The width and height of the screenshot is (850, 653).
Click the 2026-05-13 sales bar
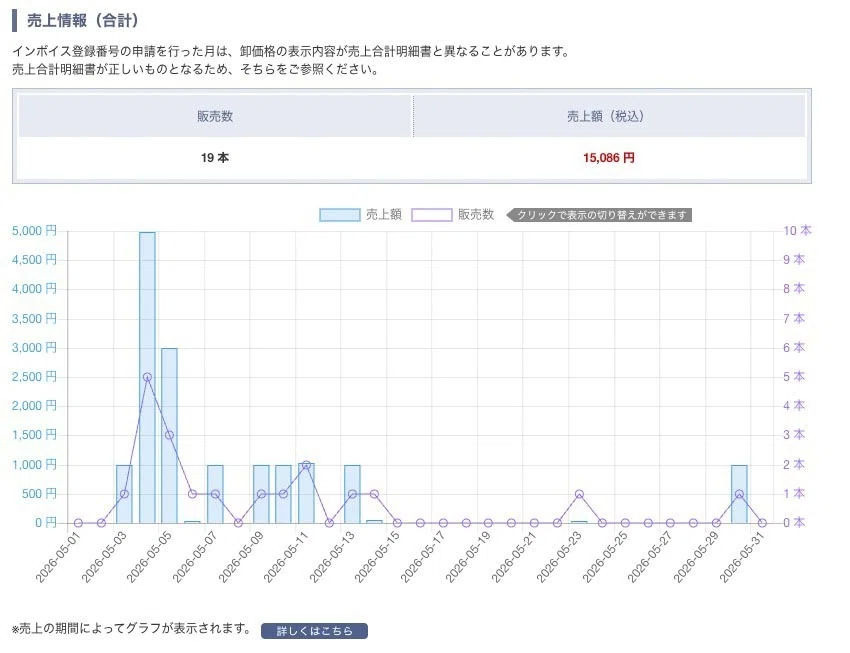(352, 494)
